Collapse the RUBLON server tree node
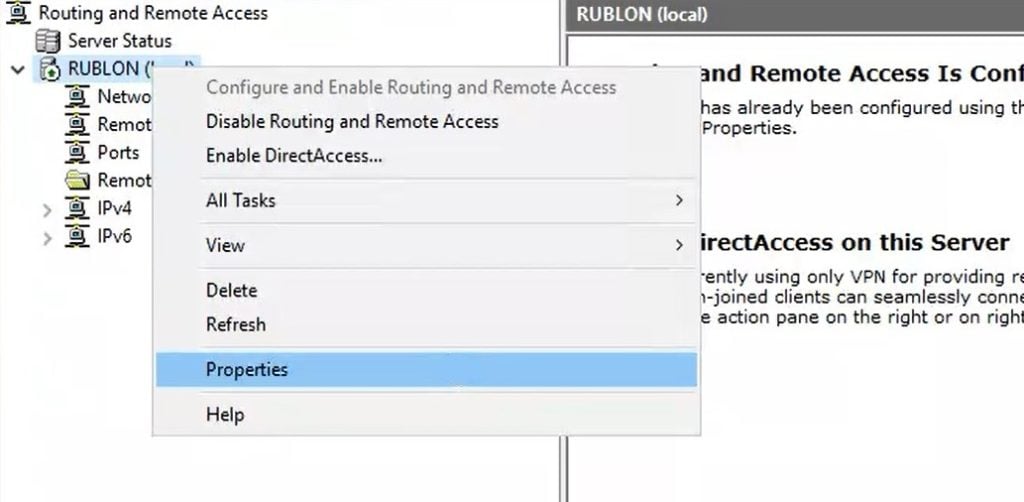This screenshot has width=1024, height=502. click(17, 69)
